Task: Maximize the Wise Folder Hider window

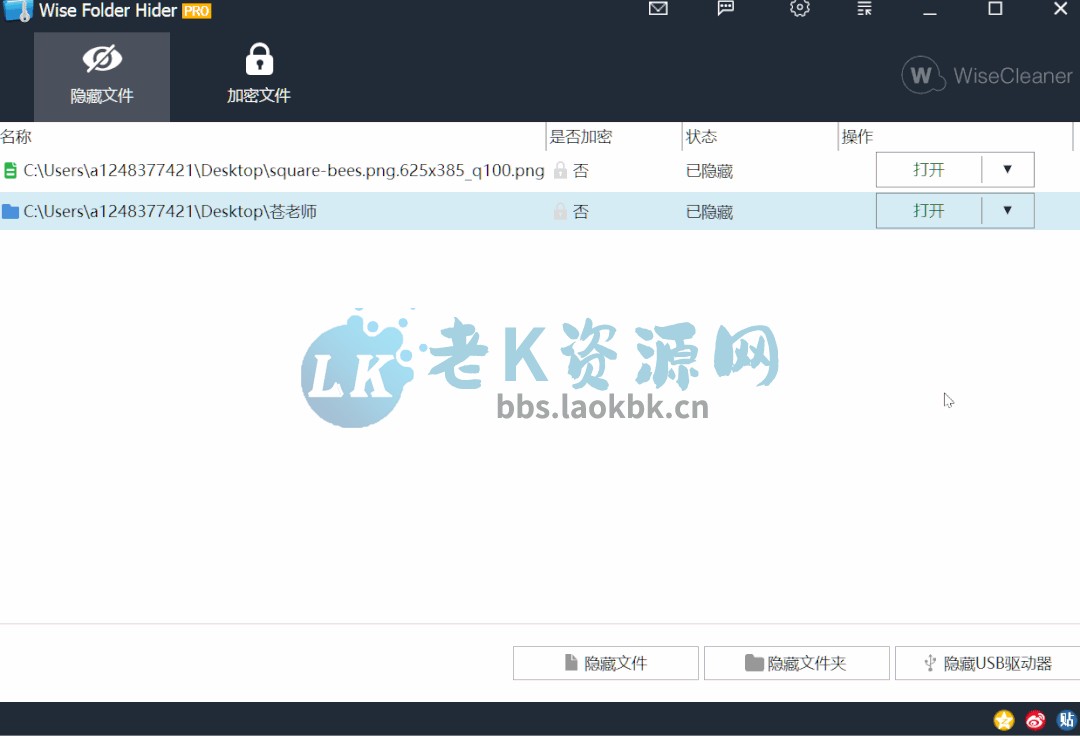Action: coord(995,8)
